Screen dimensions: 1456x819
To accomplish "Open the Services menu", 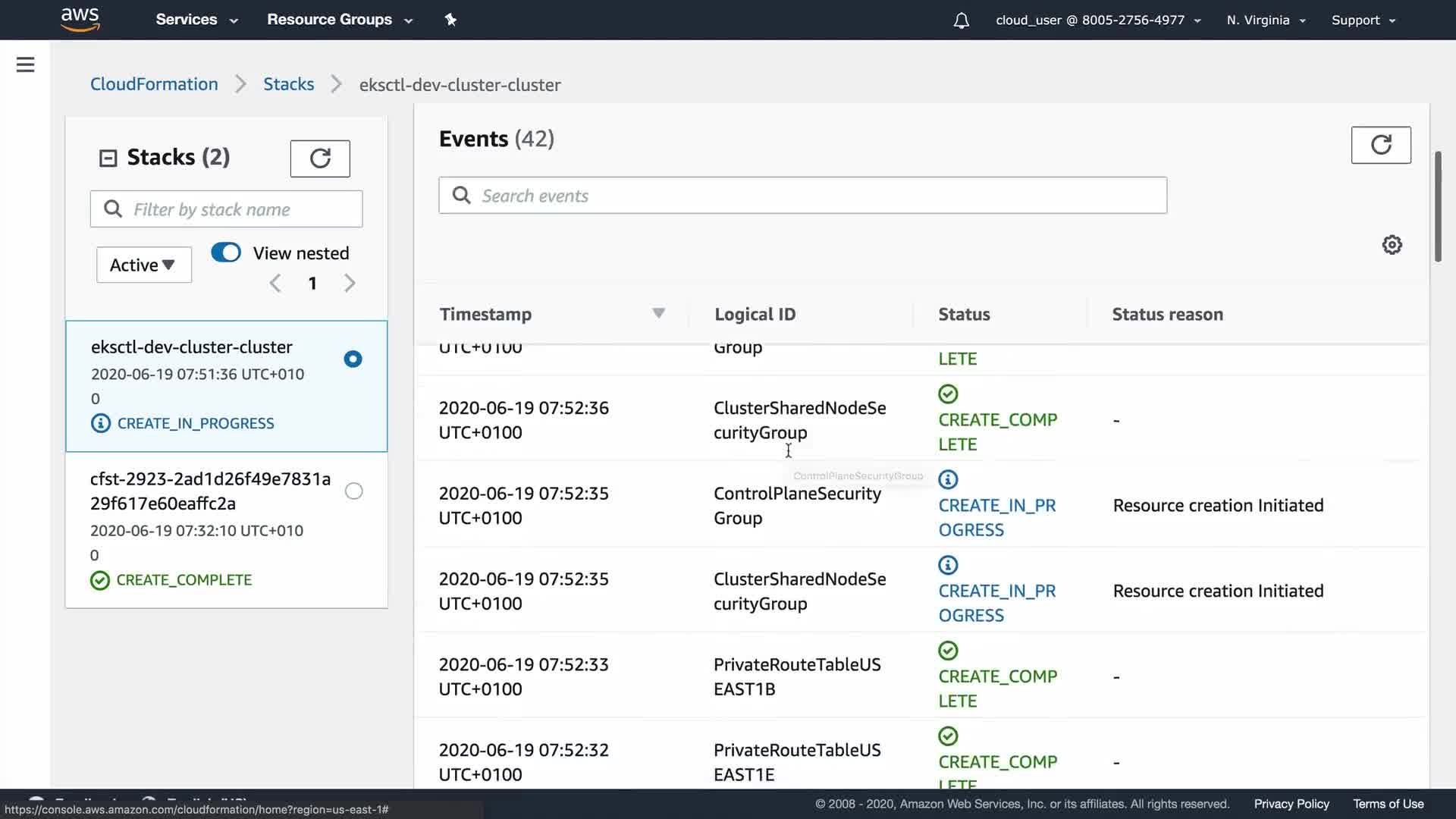I will [x=196, y=20].
